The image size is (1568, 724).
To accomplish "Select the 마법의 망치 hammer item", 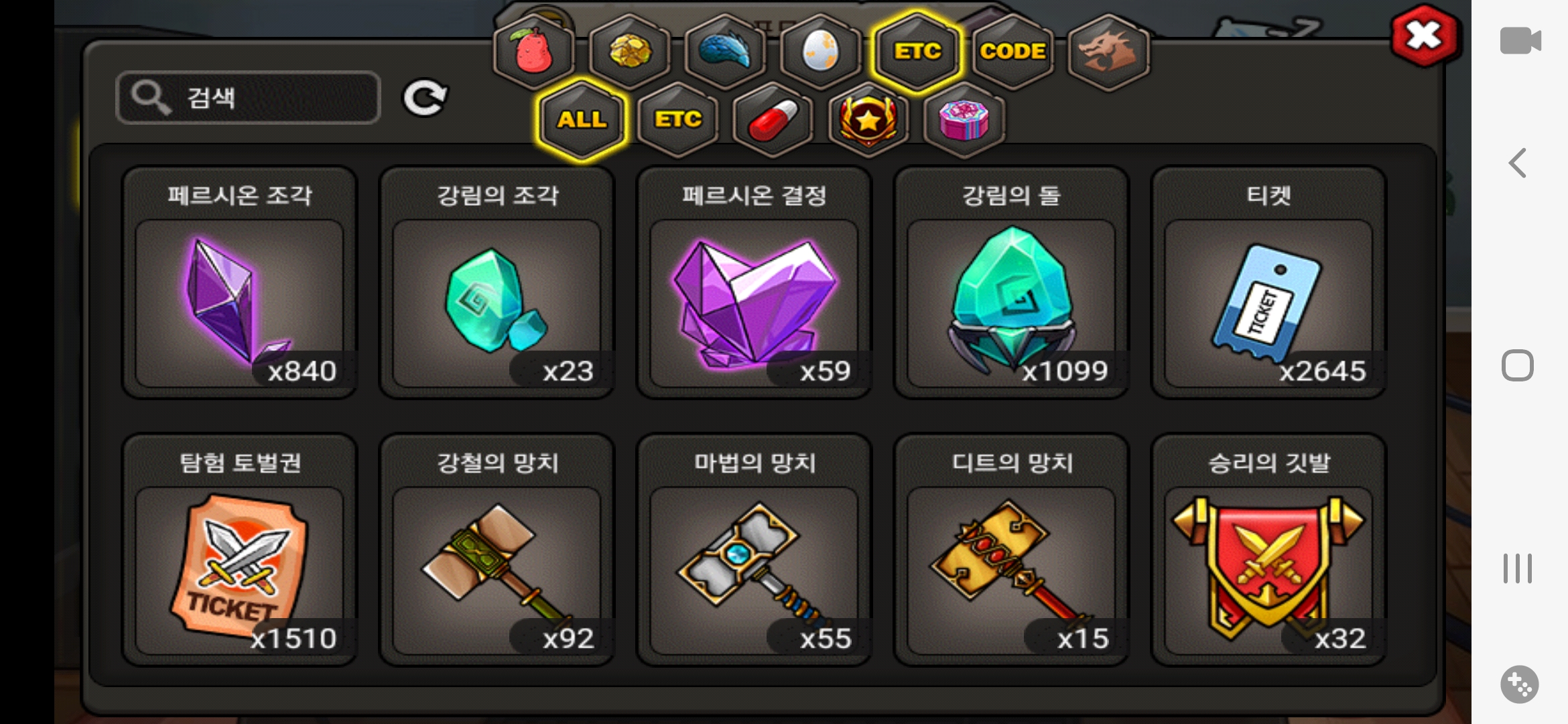I will click(754, 550).
